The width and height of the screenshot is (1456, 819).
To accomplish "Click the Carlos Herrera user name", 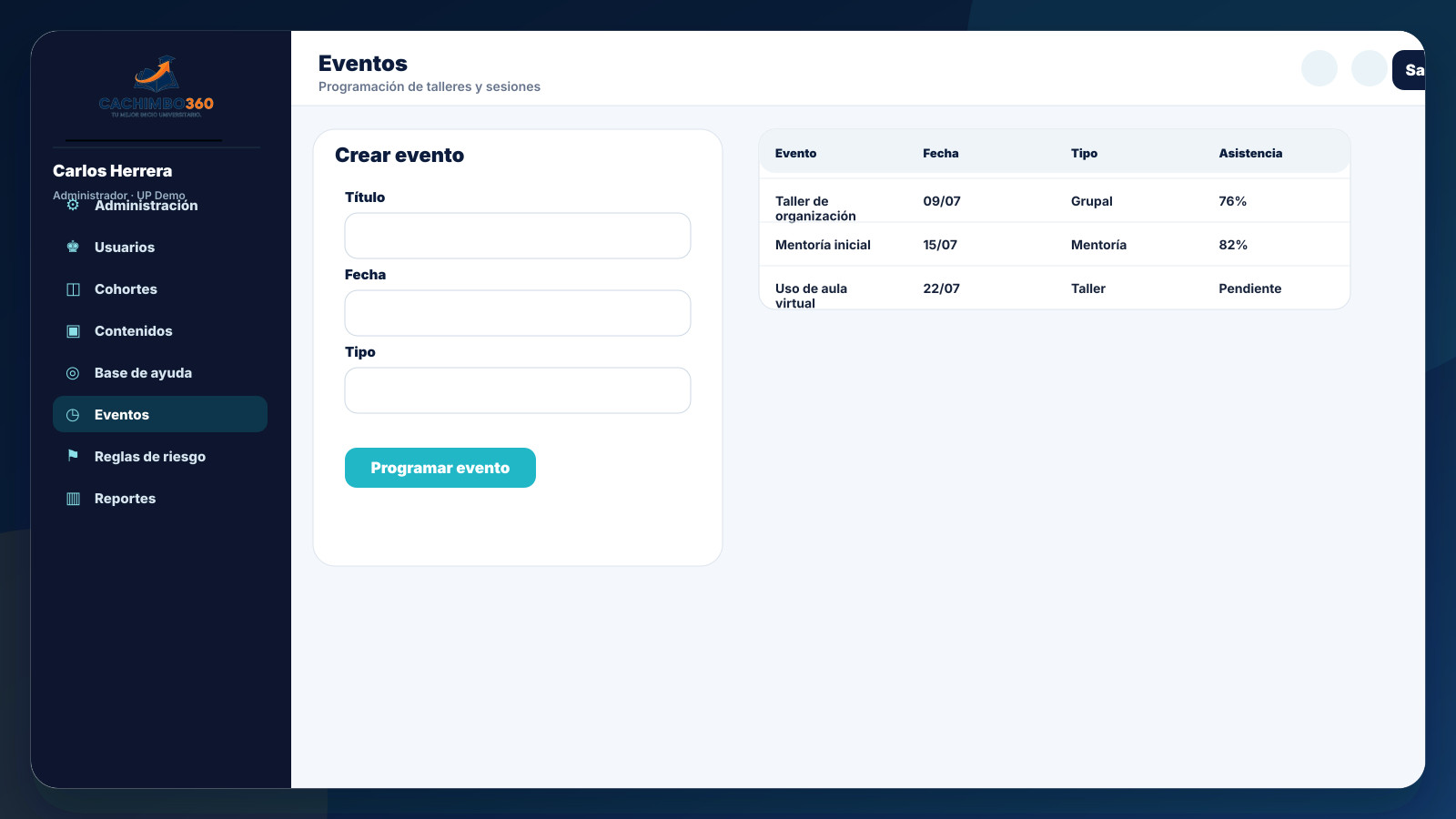I will pos(112,171).
